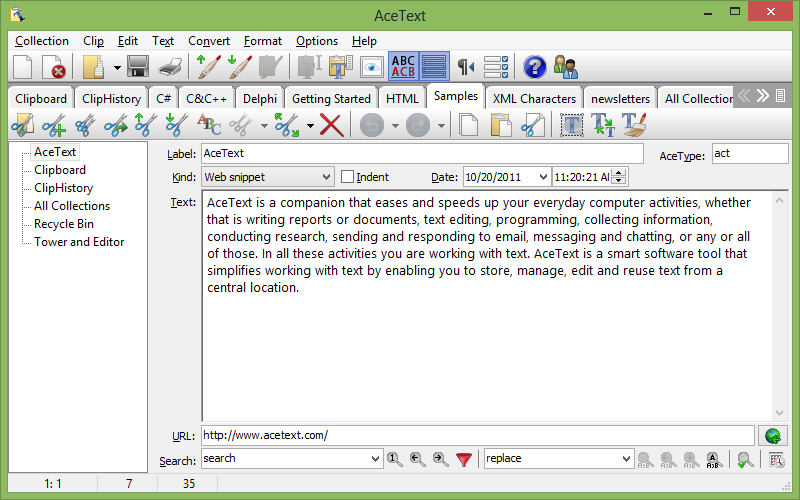Click into the AceType field
800x500 pixels.
750,153
